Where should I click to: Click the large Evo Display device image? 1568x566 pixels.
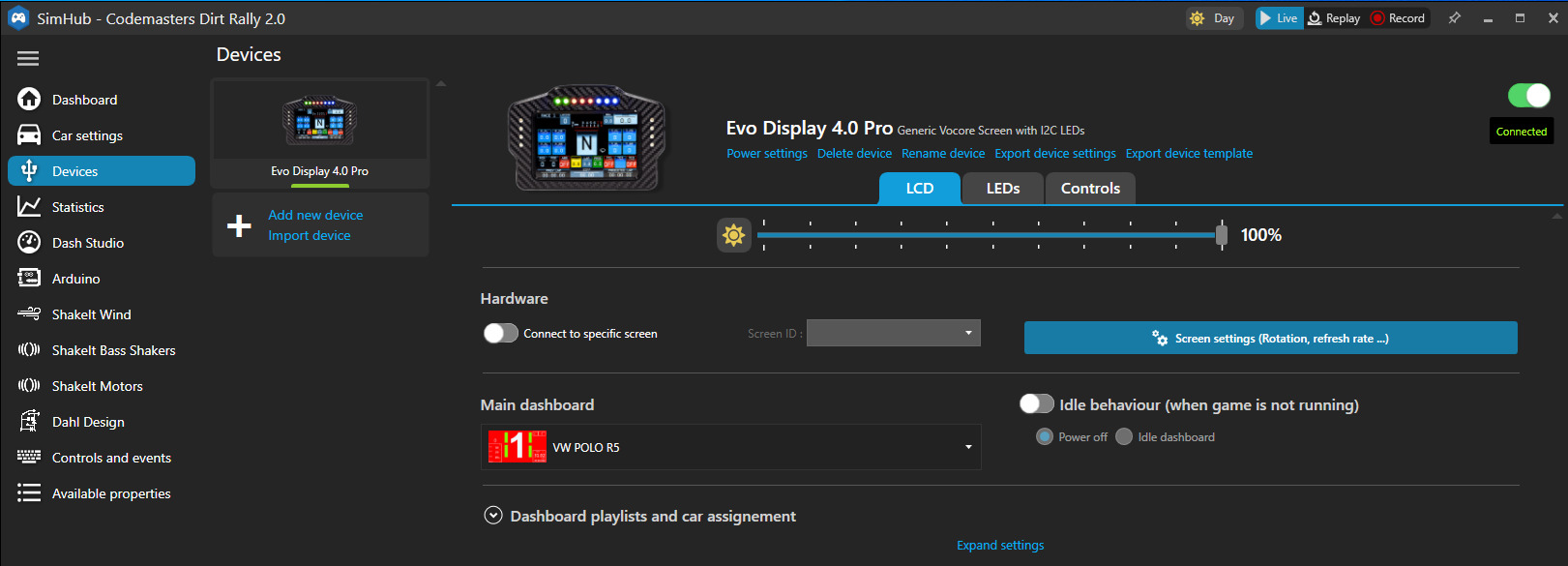click(x=587, y=137)
